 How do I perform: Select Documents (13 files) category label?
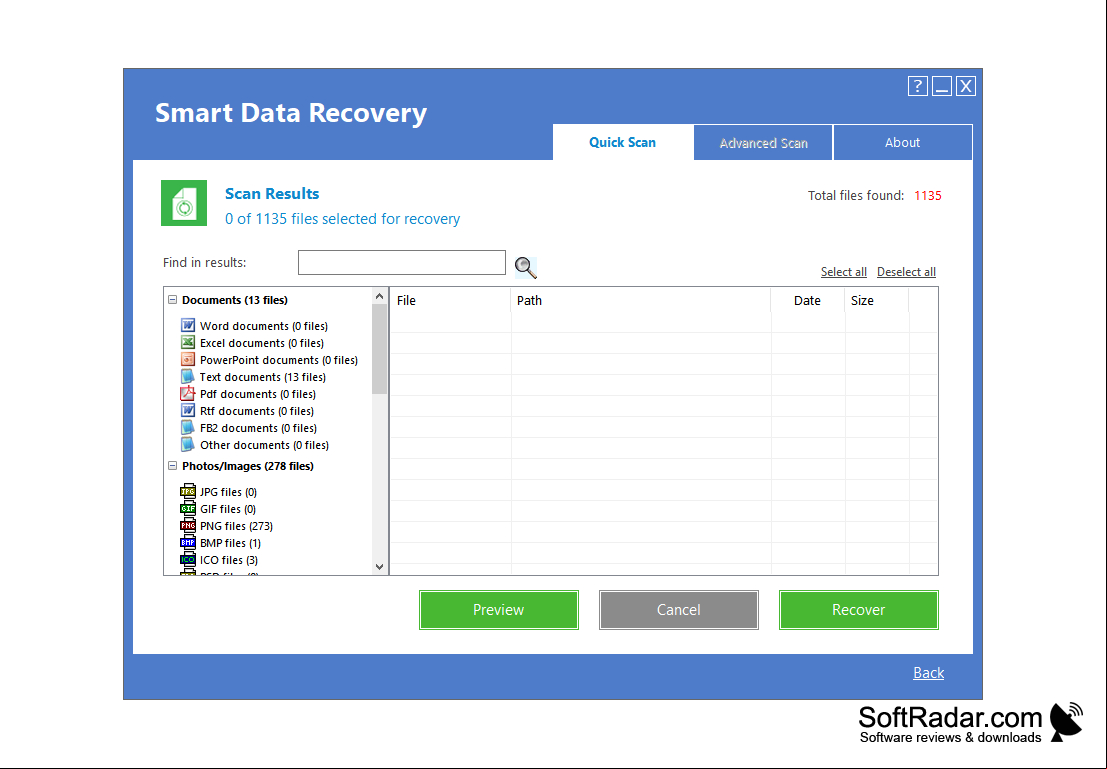(x=235, y=300)
